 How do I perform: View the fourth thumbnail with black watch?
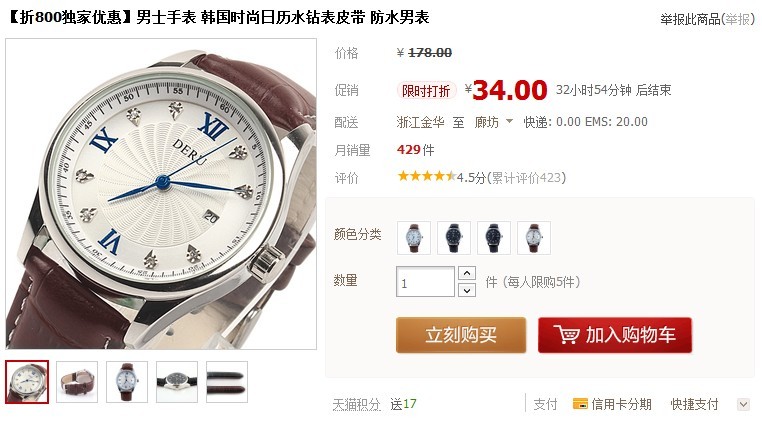pyautogui.click(x=177, y=382)
